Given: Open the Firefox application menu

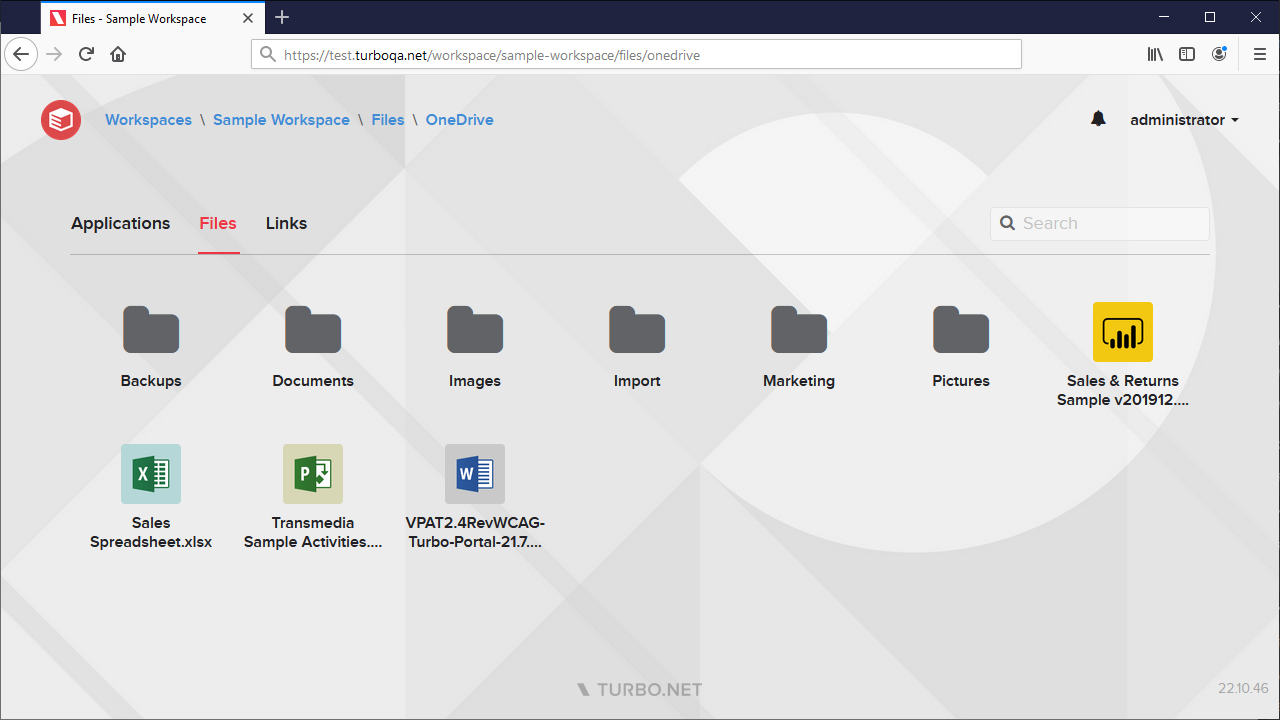Looking at the screenshot, I should pyautogui.click(x=1259, y=54).
